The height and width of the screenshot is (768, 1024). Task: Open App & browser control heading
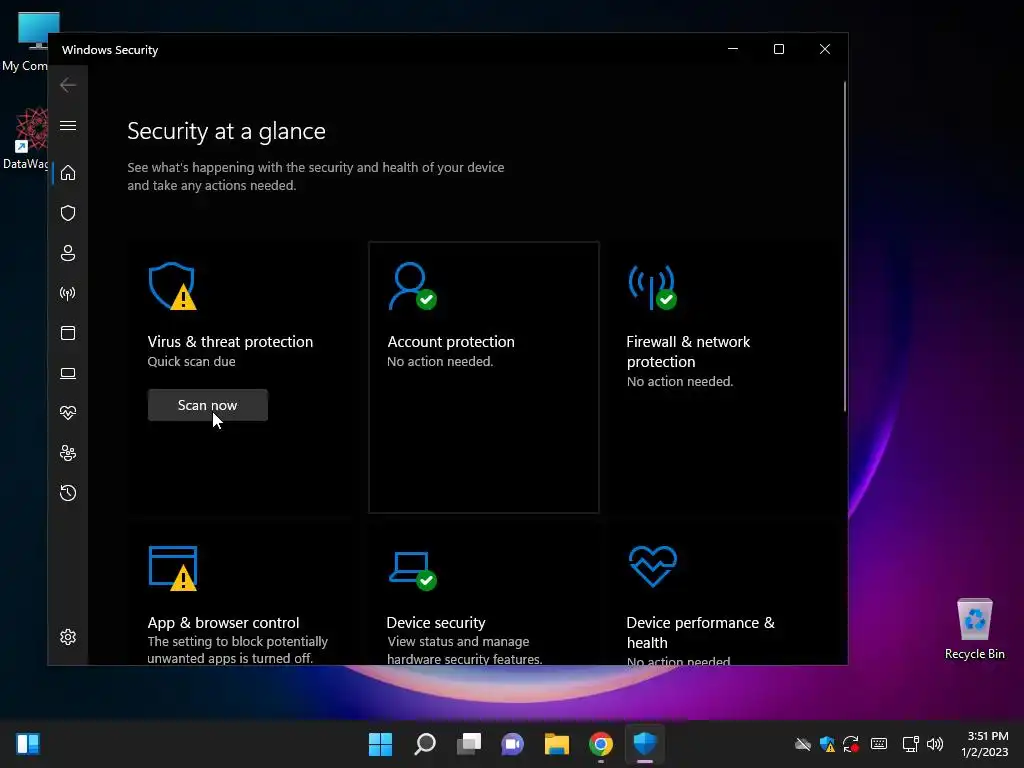click(x=223, y=622)
